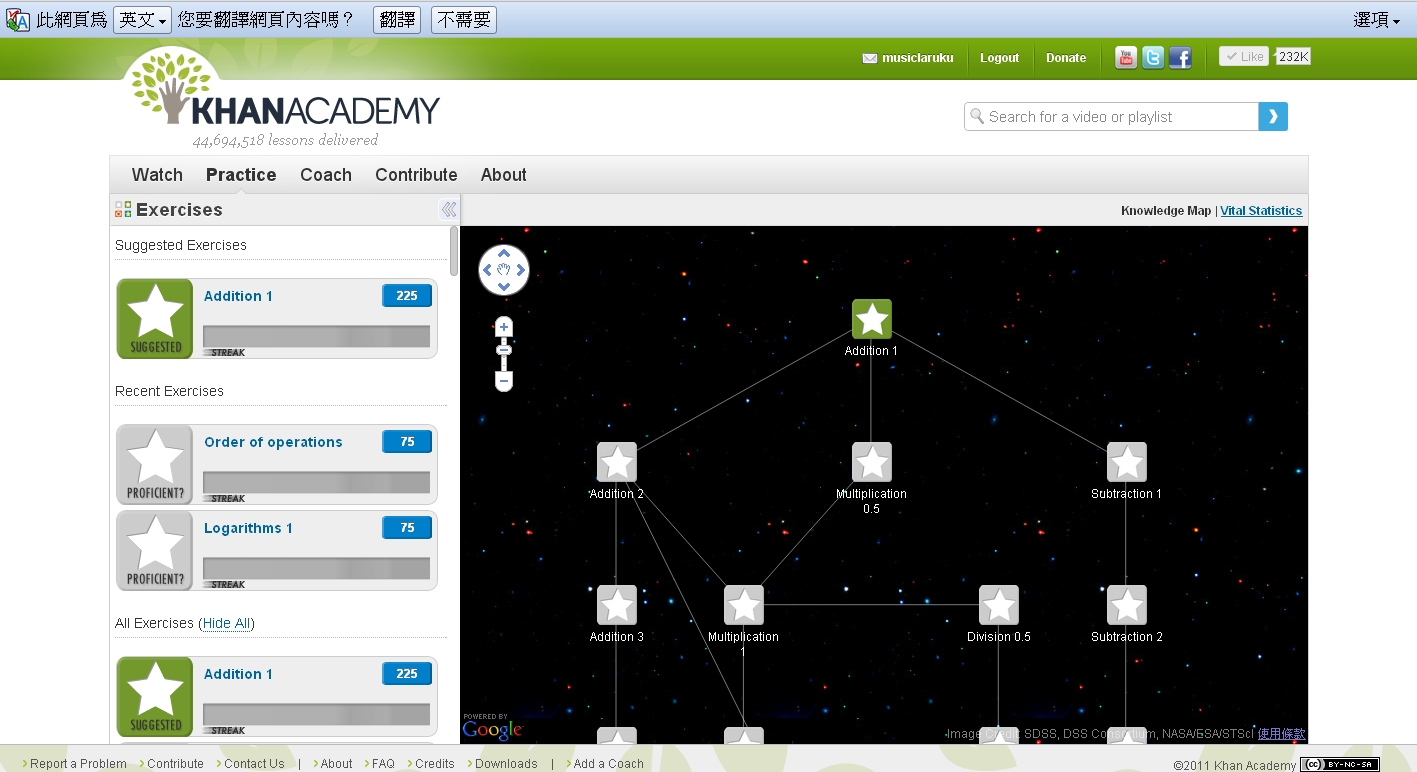Click the Hide All exercises link
The height and width of the screenshot is (772, 1417).
tap(226, 623)
